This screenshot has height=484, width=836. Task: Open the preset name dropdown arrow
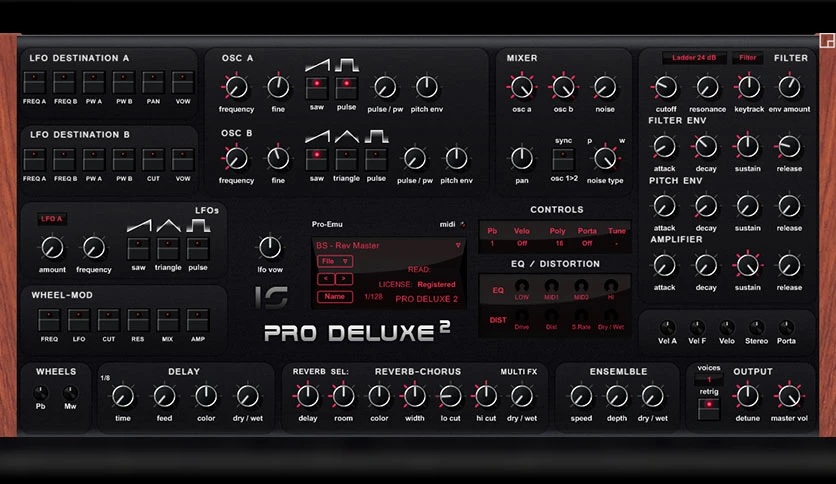coord(458,245)
